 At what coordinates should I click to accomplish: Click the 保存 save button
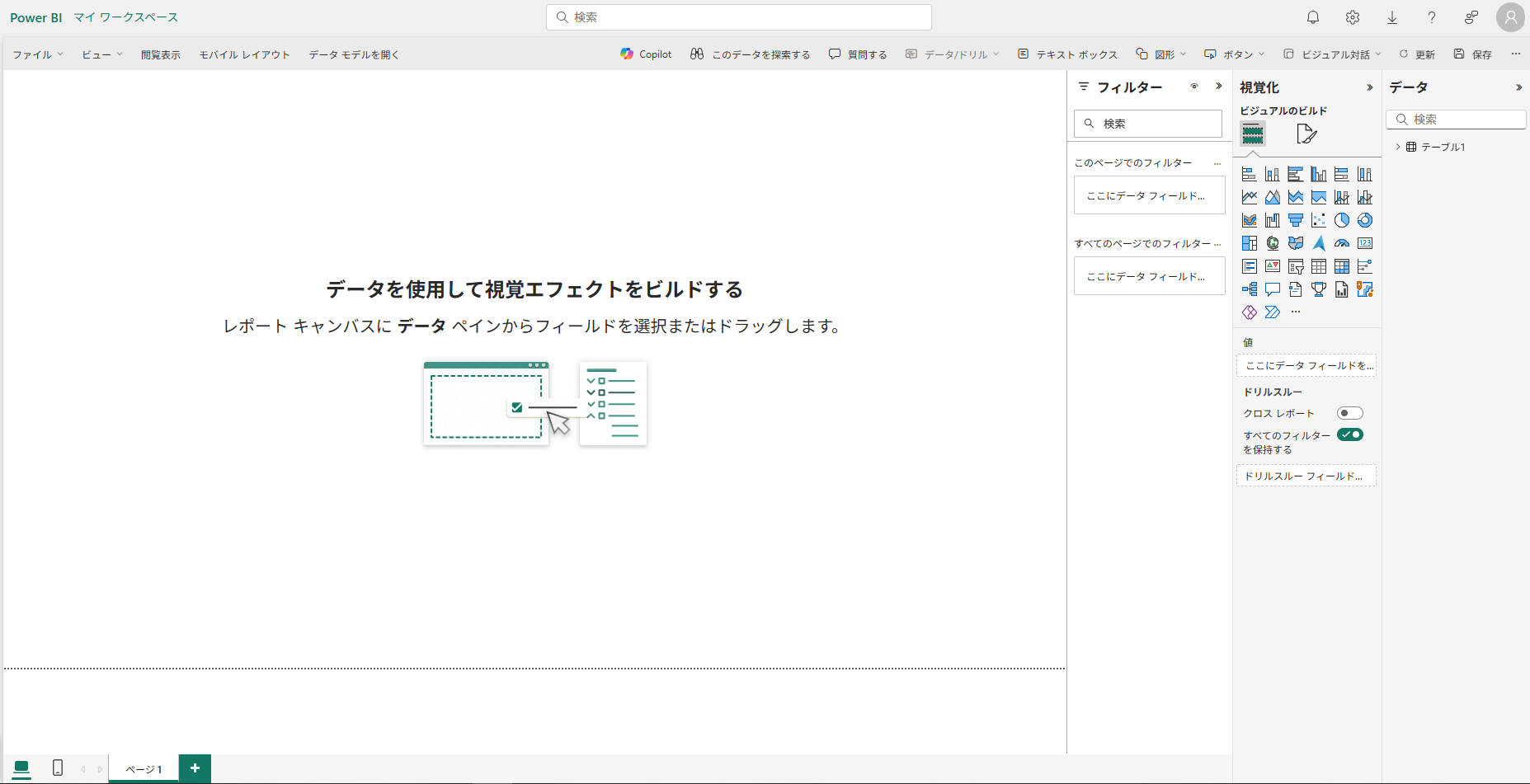[1473, 54]
